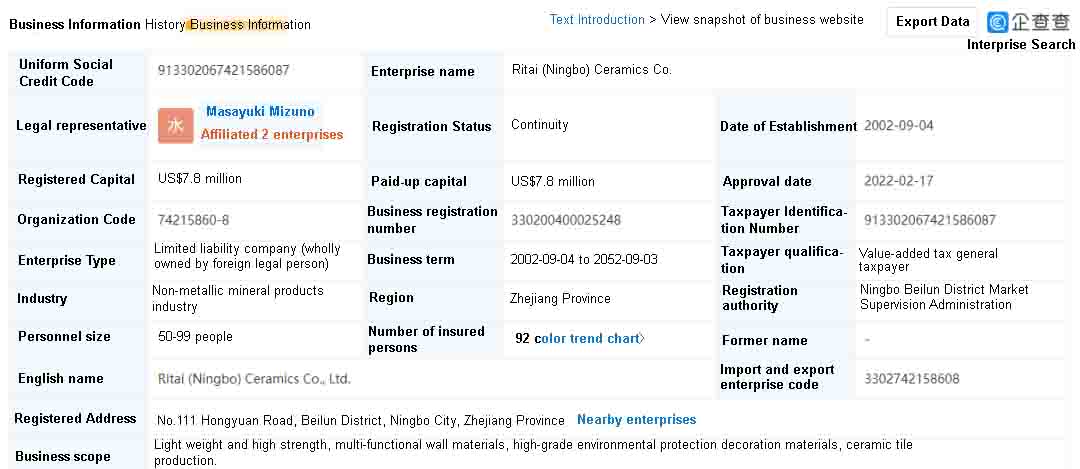Open the Nearby enterprises link

[636, 419]
